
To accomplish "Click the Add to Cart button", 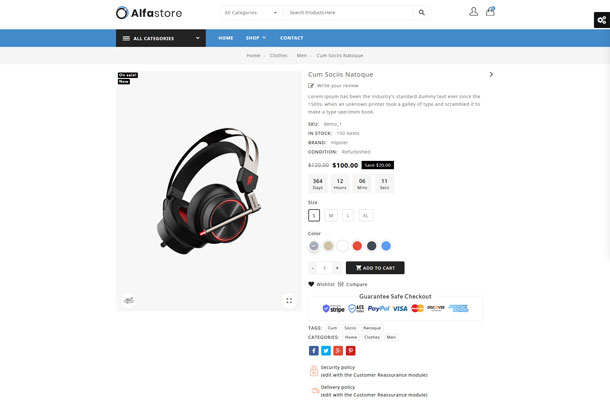I will [x=375, y=268].
